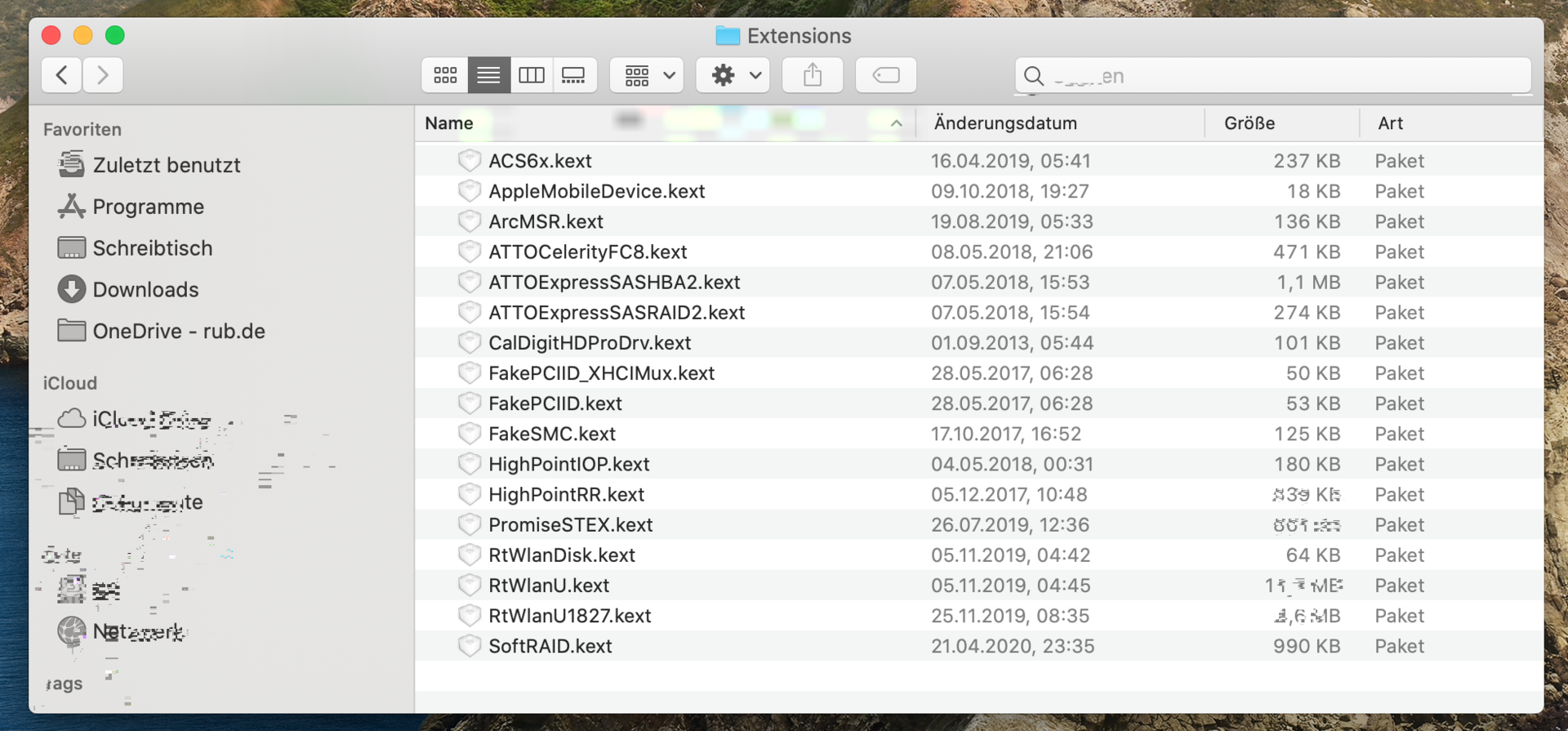Open Programme in the sidebar
The width and height of the screenshot is (1568, 731).
(148, 207)
